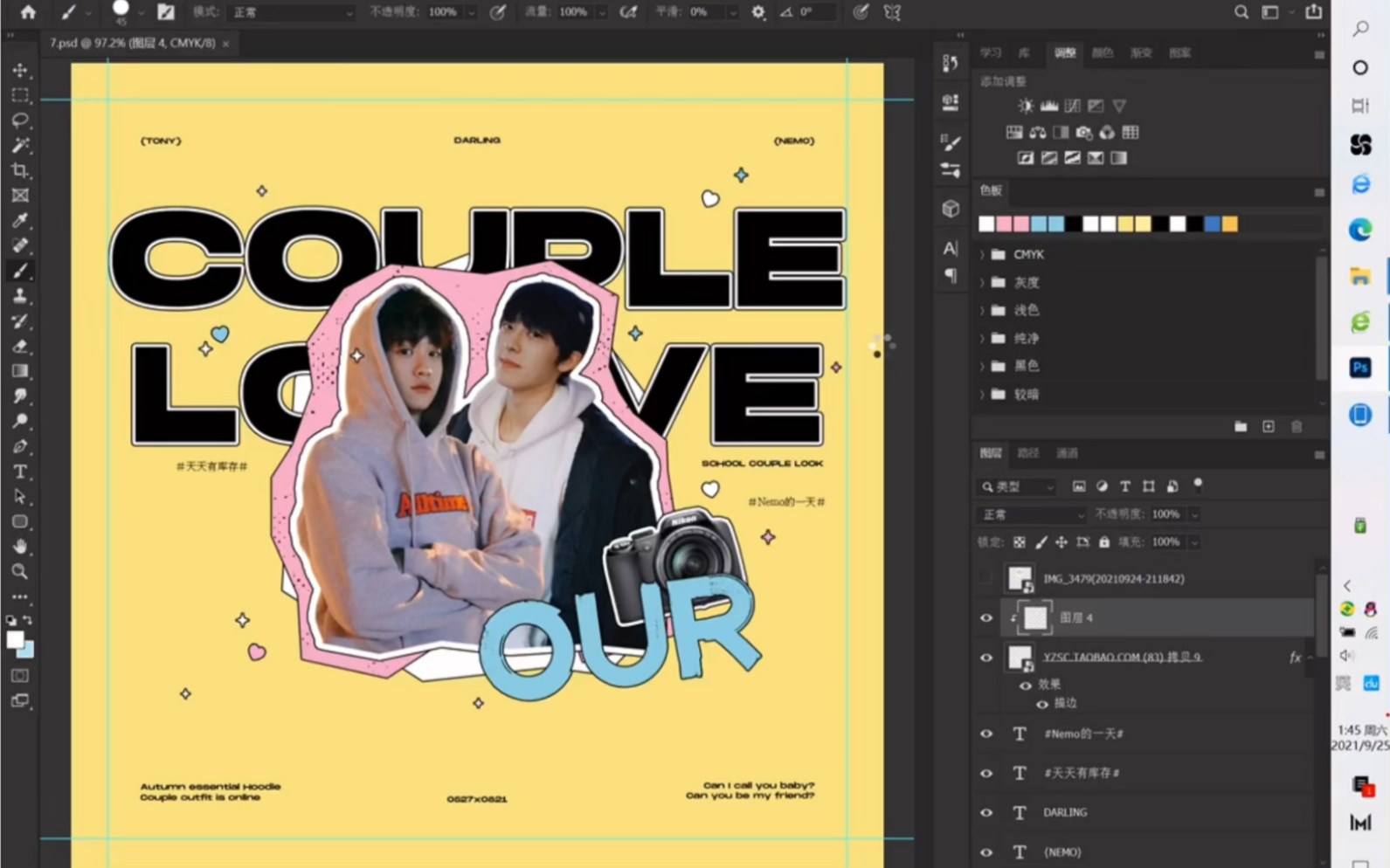Select the Pen tool
This screenshot has width=1390, height=868.
[19, 446]
